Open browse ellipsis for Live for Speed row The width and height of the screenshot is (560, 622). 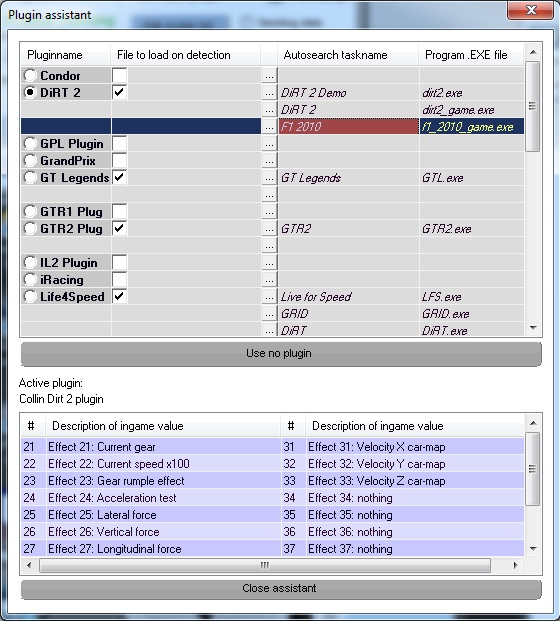click(269, 297)
